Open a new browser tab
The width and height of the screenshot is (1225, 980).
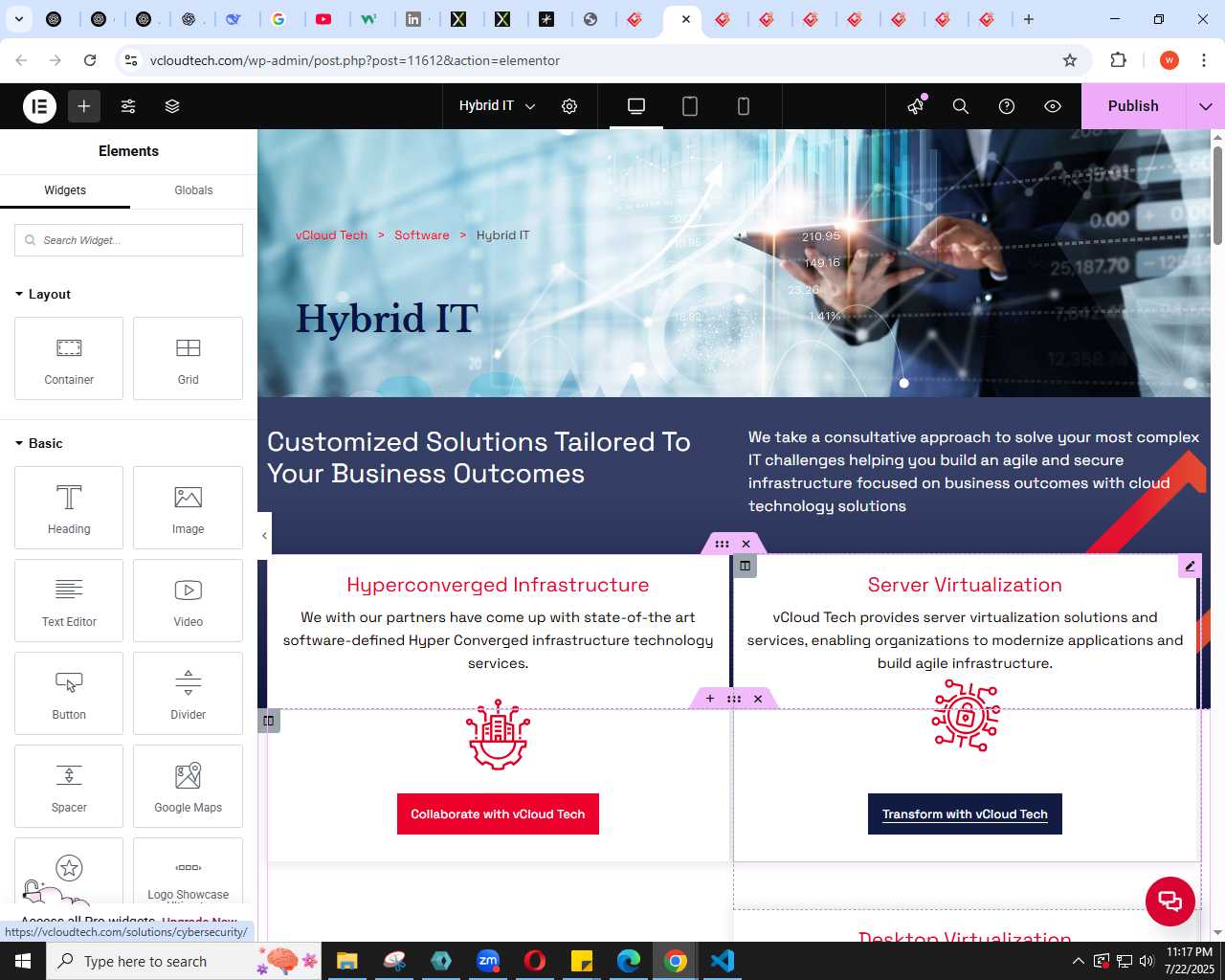click(1029, 19)
